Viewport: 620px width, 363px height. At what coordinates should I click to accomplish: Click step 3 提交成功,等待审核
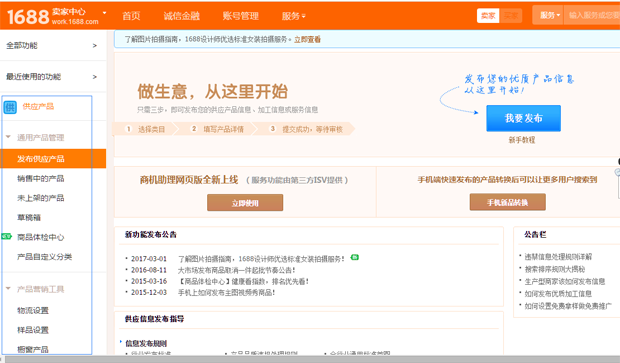click(x=306, y=129)
